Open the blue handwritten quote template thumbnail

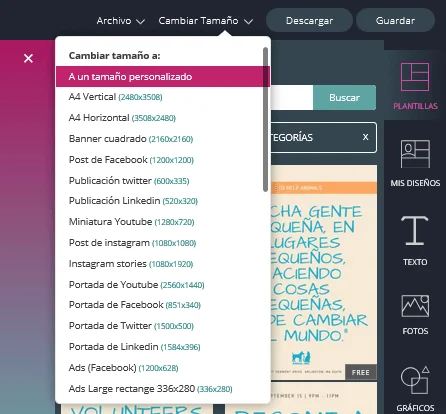click(x=324, y=272)
